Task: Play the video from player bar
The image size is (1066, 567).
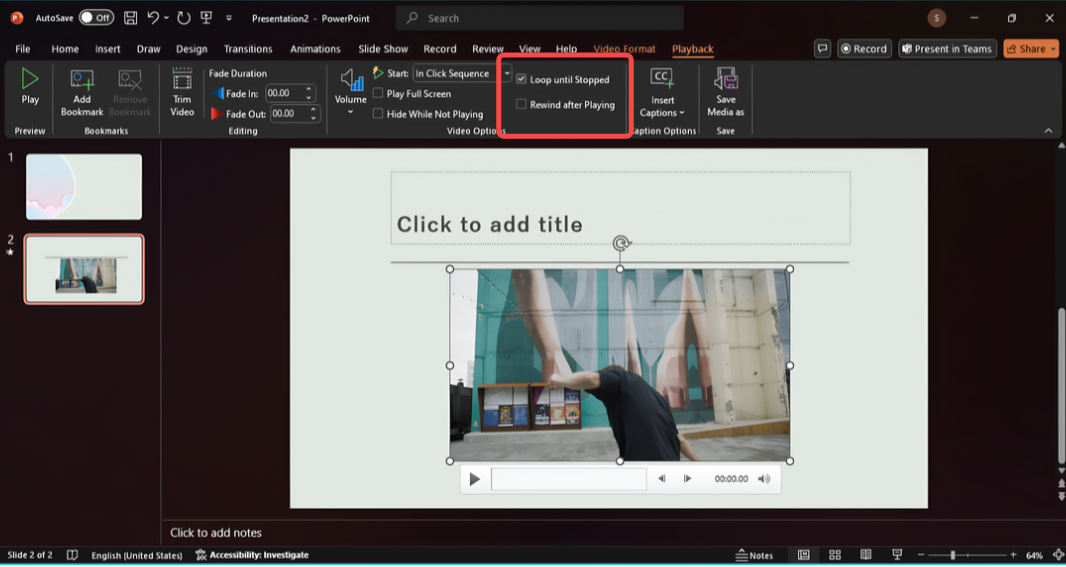Action: [x=475, y=479]
